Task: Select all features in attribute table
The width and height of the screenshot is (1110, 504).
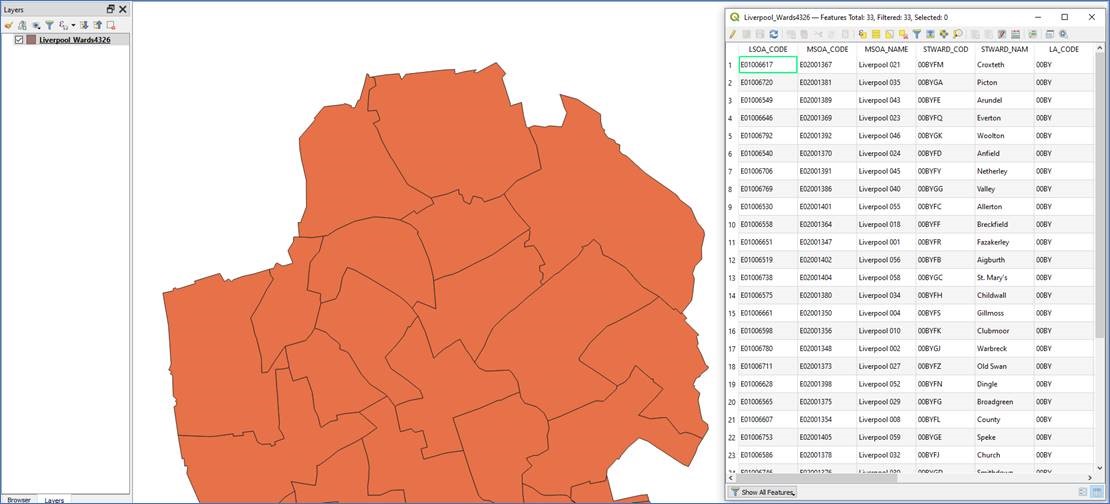Action: click(x=876, y=33)
